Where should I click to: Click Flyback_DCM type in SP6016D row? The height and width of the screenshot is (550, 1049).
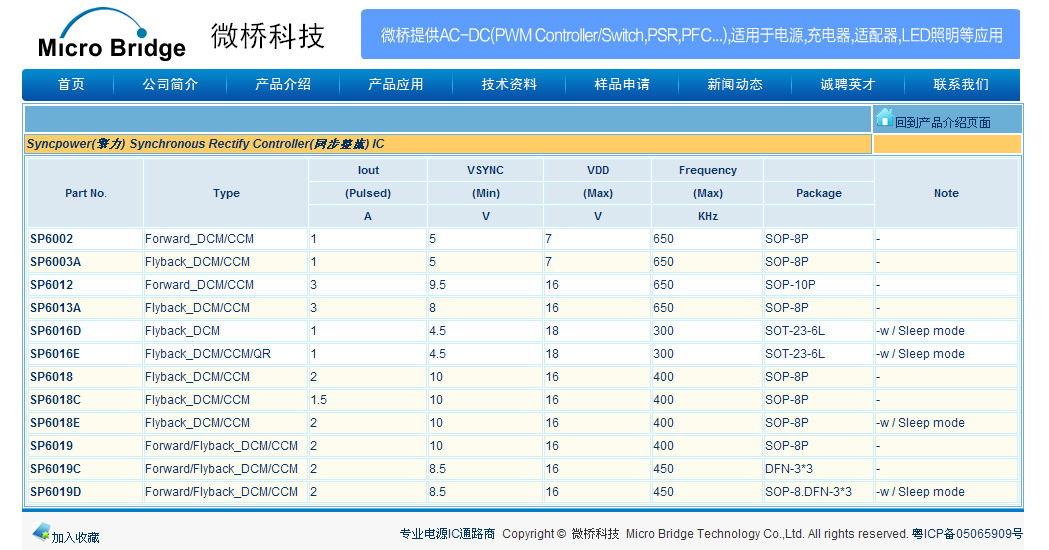182,331
